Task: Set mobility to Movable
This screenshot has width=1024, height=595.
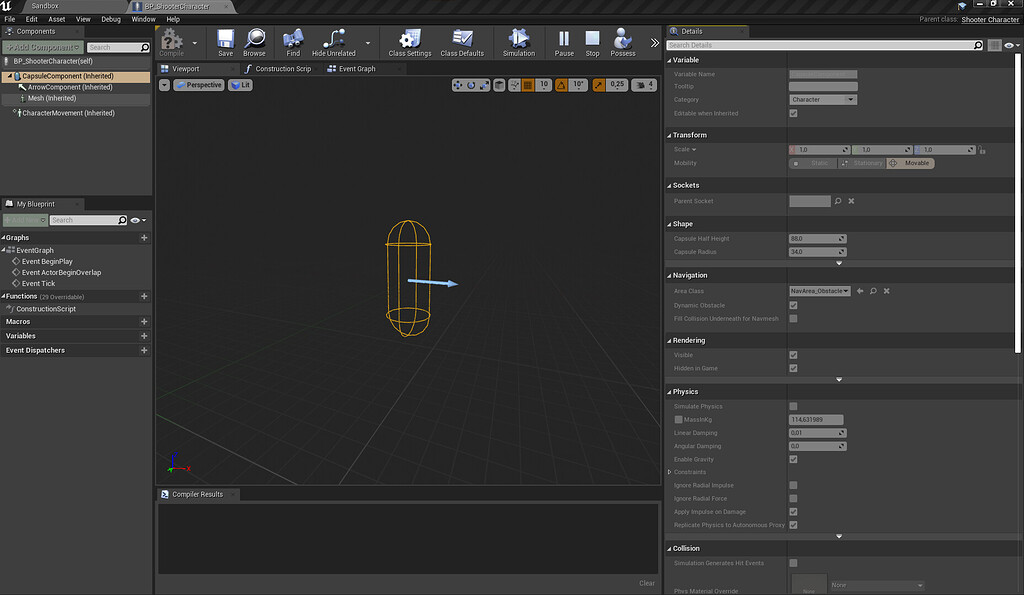Action: coord(911,163)
